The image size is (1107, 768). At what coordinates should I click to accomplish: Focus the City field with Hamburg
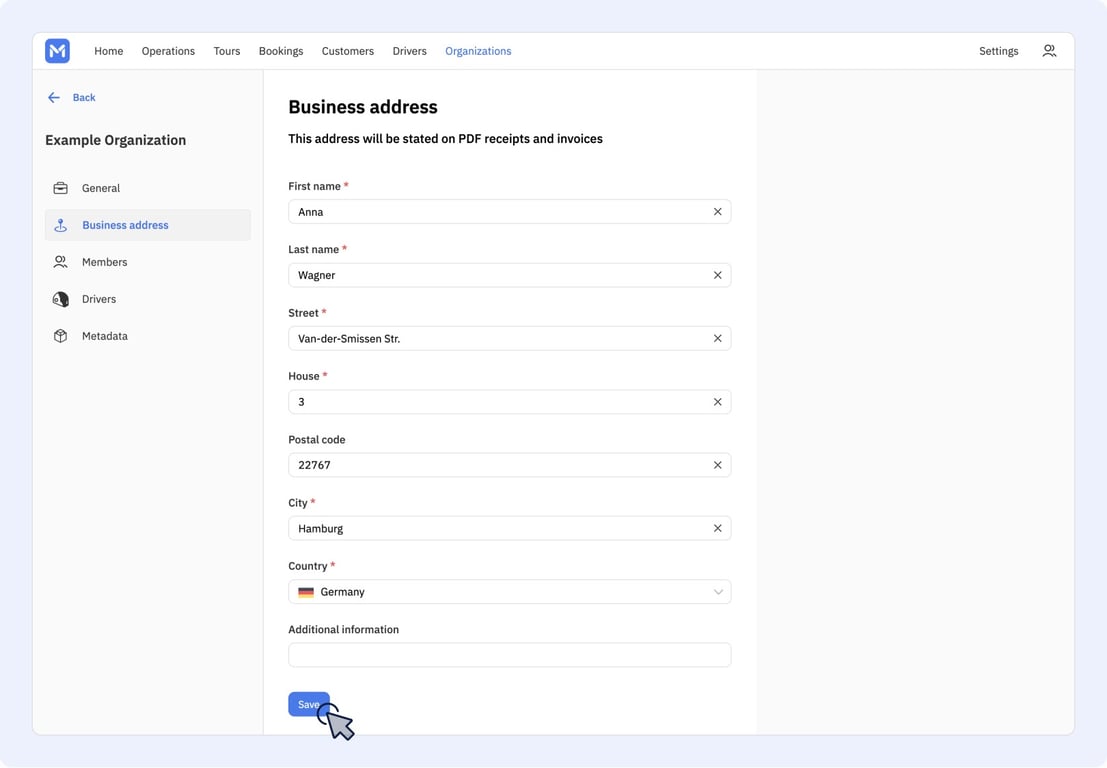pyautogui.click(x=510, y=528)
